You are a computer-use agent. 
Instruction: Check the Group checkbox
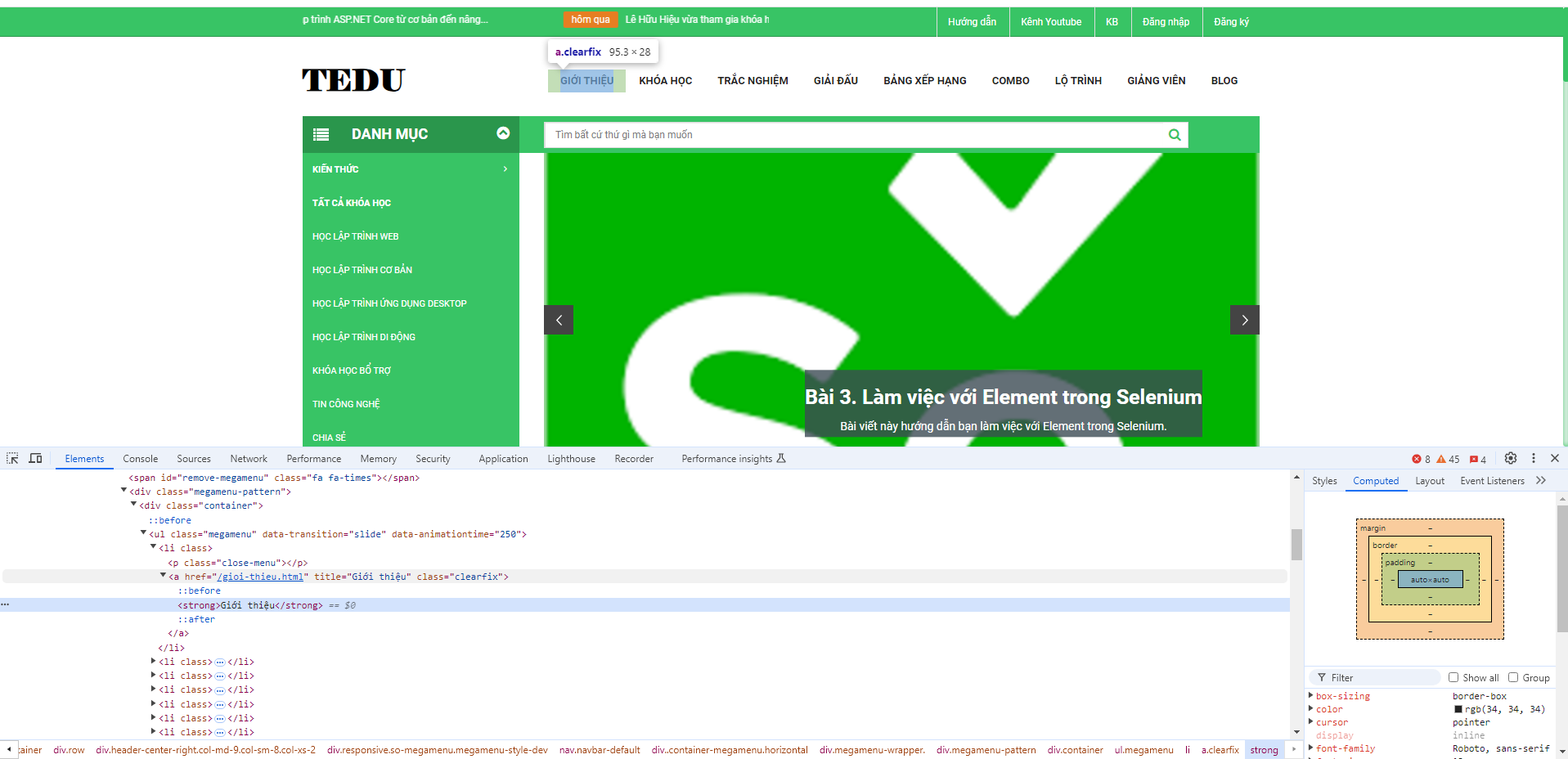[1513, 677]
